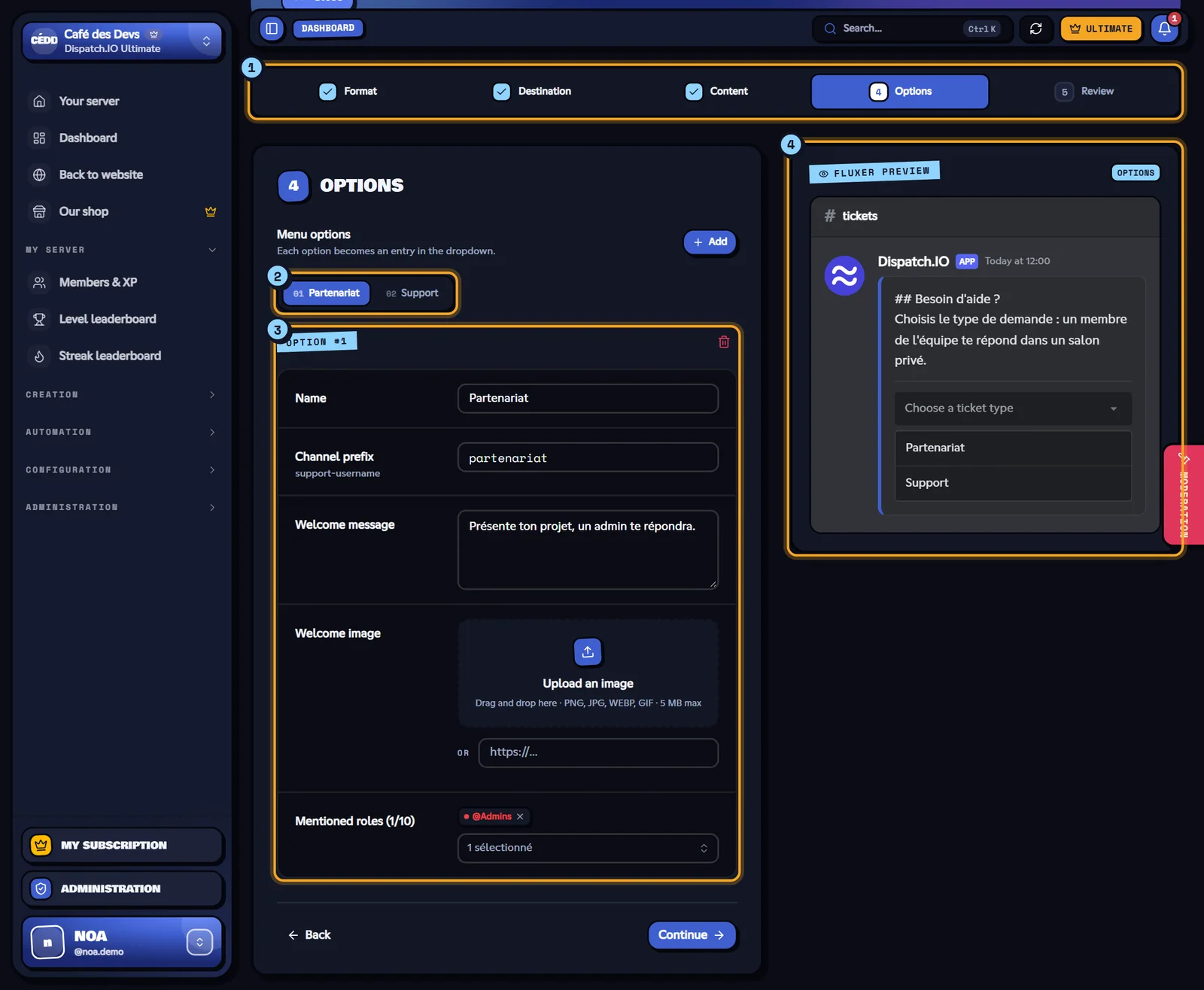Click the crown icon beside Our shop
This screenshot has width=1204, height=990.
211,211
